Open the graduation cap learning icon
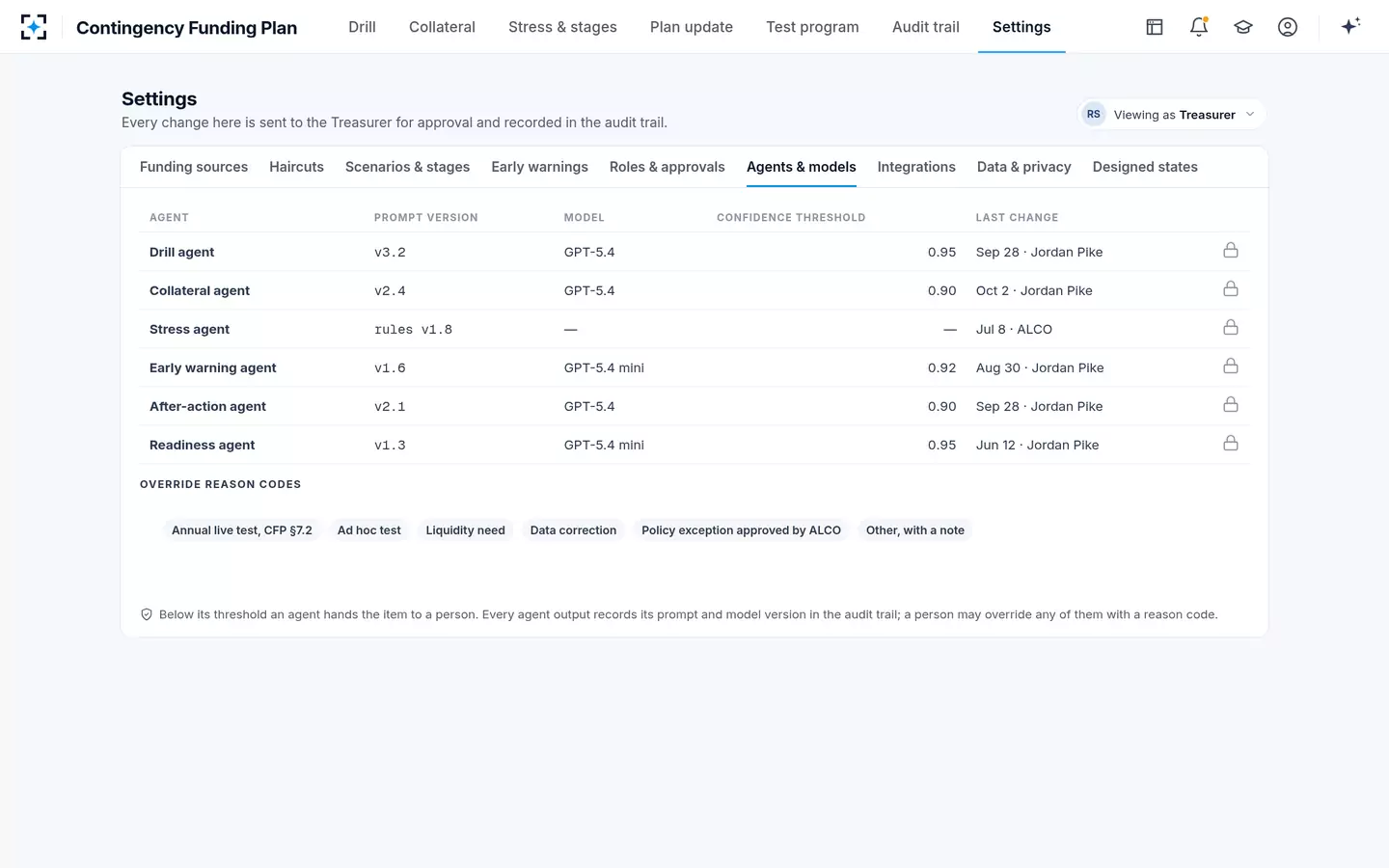The height and width of the screenshot is (868, 1389). tap(1243, 27)
